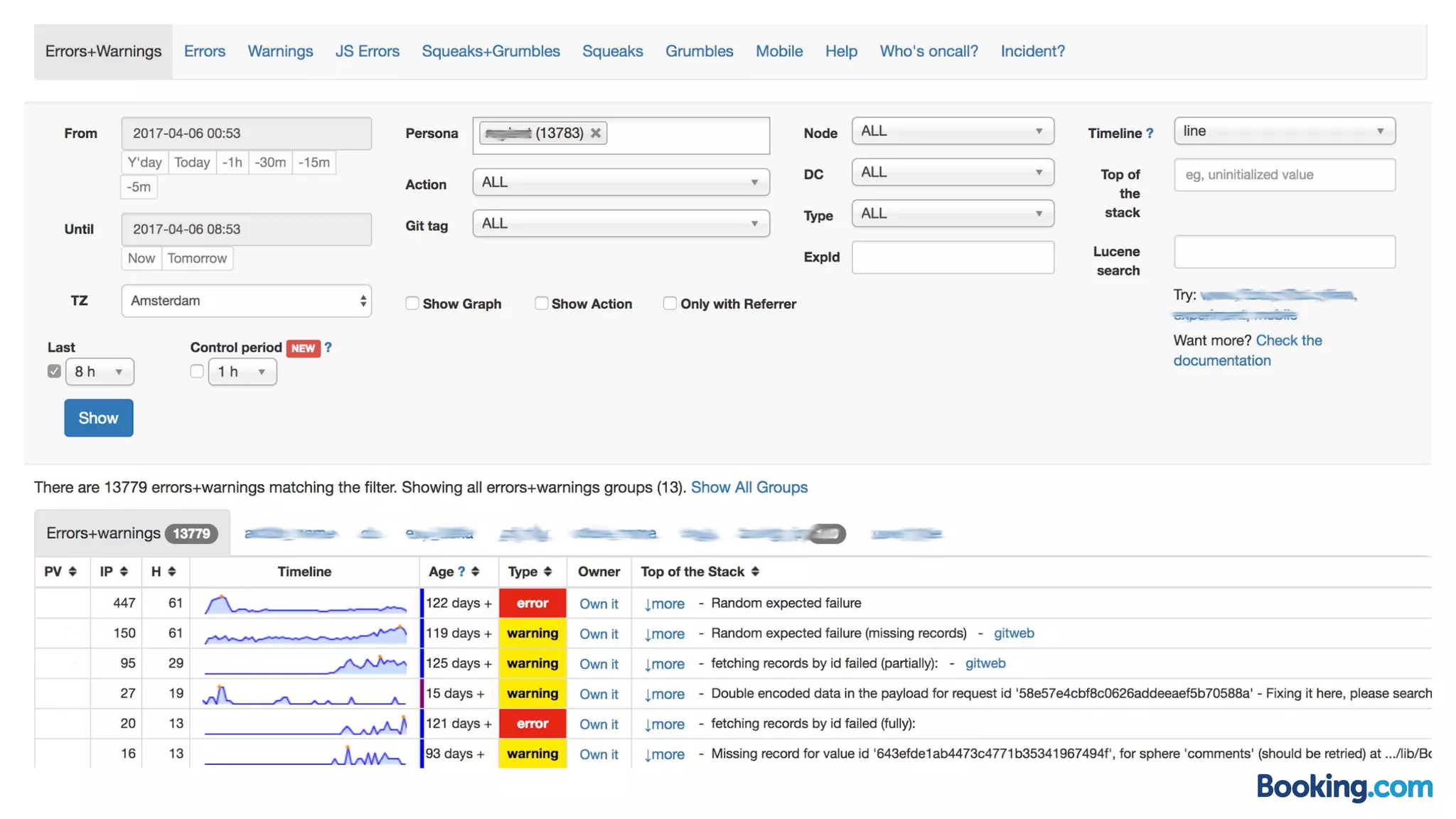This screenshot has width=1456, height=819.
Task: Toggle Only with Referrer checkbox
Action: coord(670,304)
